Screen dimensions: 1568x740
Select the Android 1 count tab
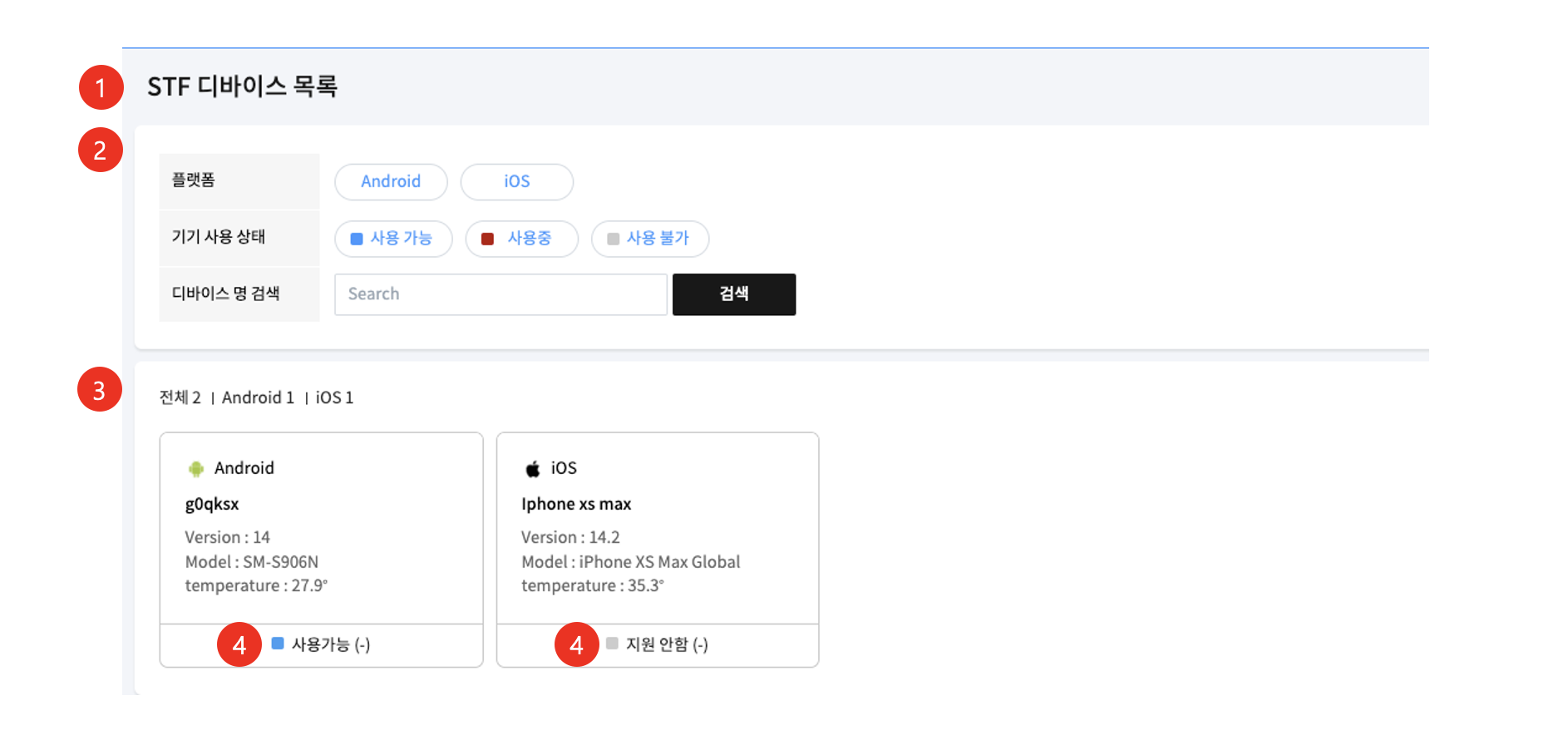(258, 398)
